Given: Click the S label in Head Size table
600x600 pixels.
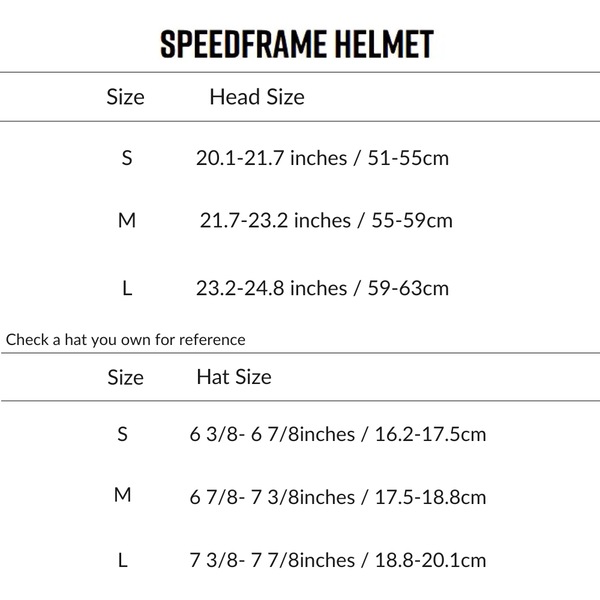Looking at the screenshot, I should pyautogui.click(x=127, y=158).
